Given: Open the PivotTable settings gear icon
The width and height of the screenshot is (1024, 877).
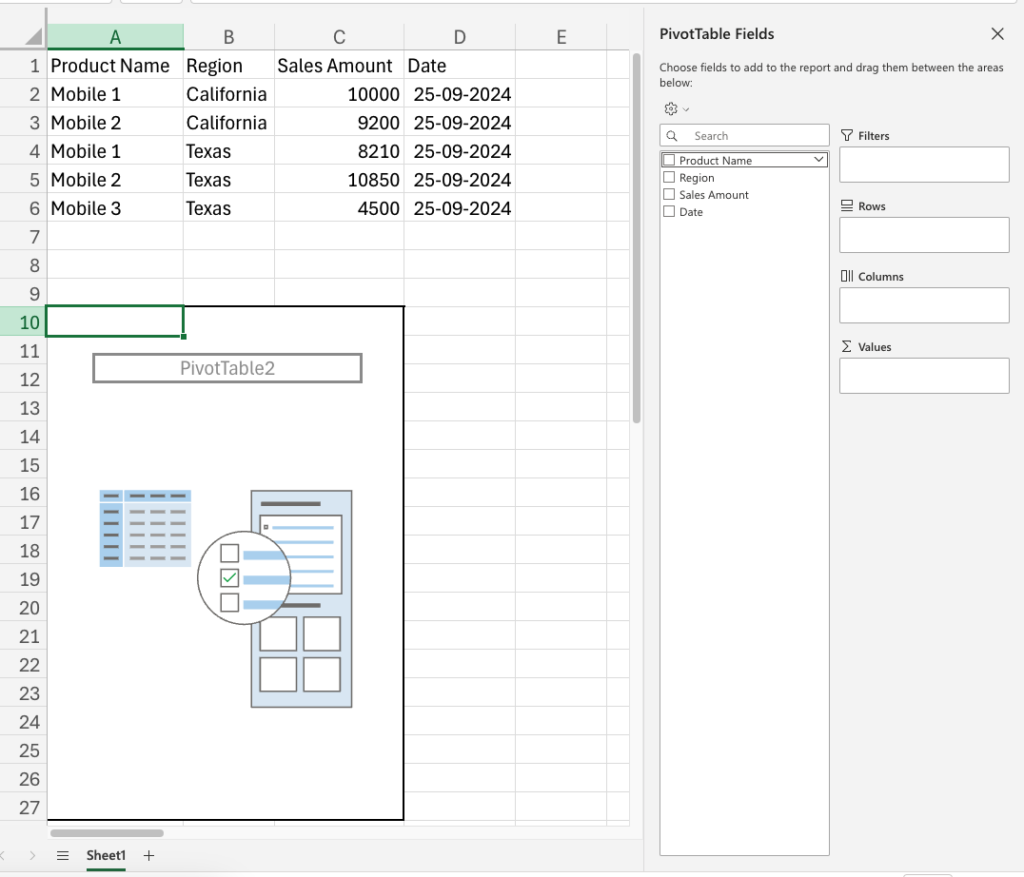Looking at the screenshot, I should (x=673, y=109).
